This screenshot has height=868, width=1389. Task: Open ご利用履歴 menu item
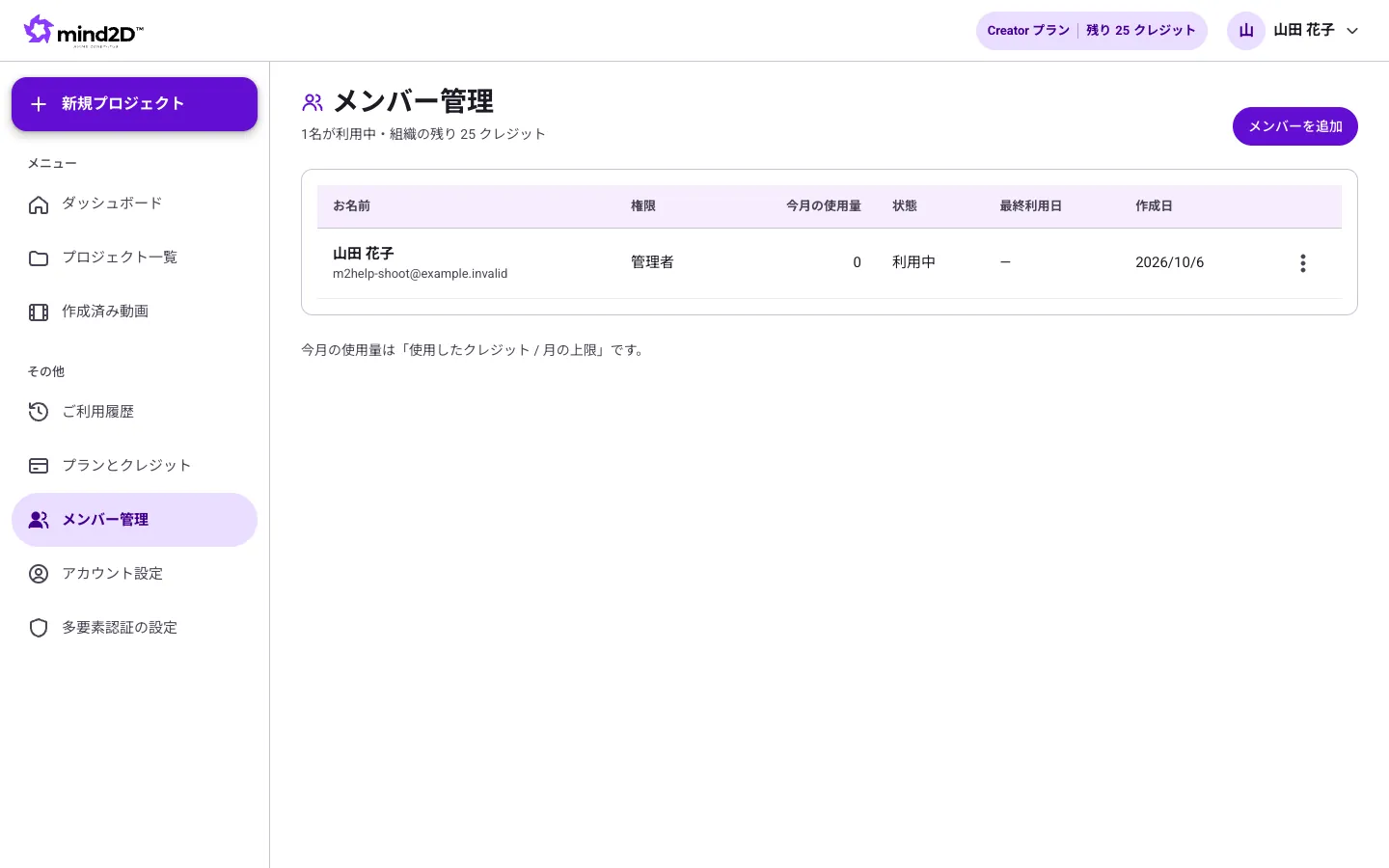134,412
